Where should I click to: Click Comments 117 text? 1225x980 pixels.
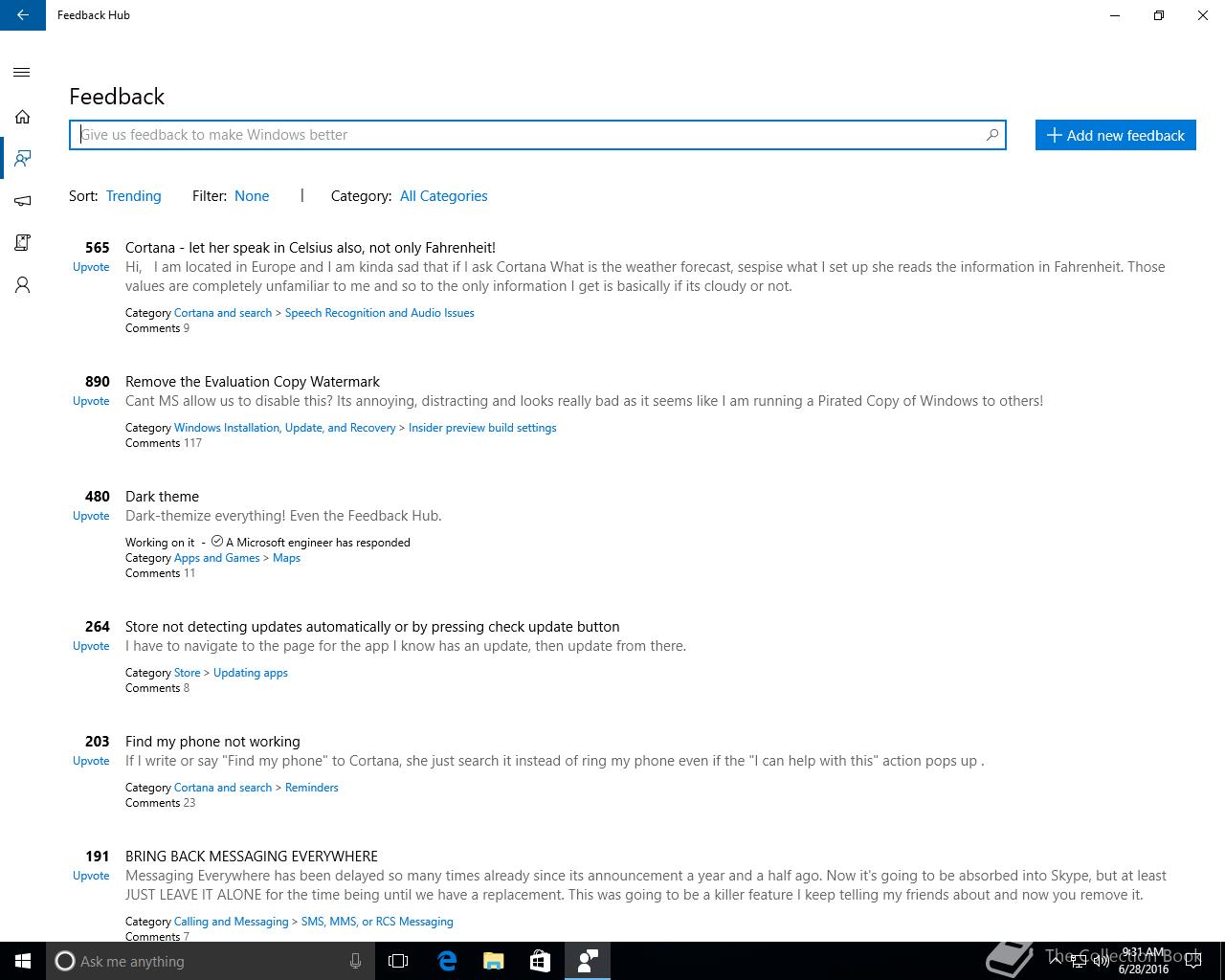pos(164,443)
